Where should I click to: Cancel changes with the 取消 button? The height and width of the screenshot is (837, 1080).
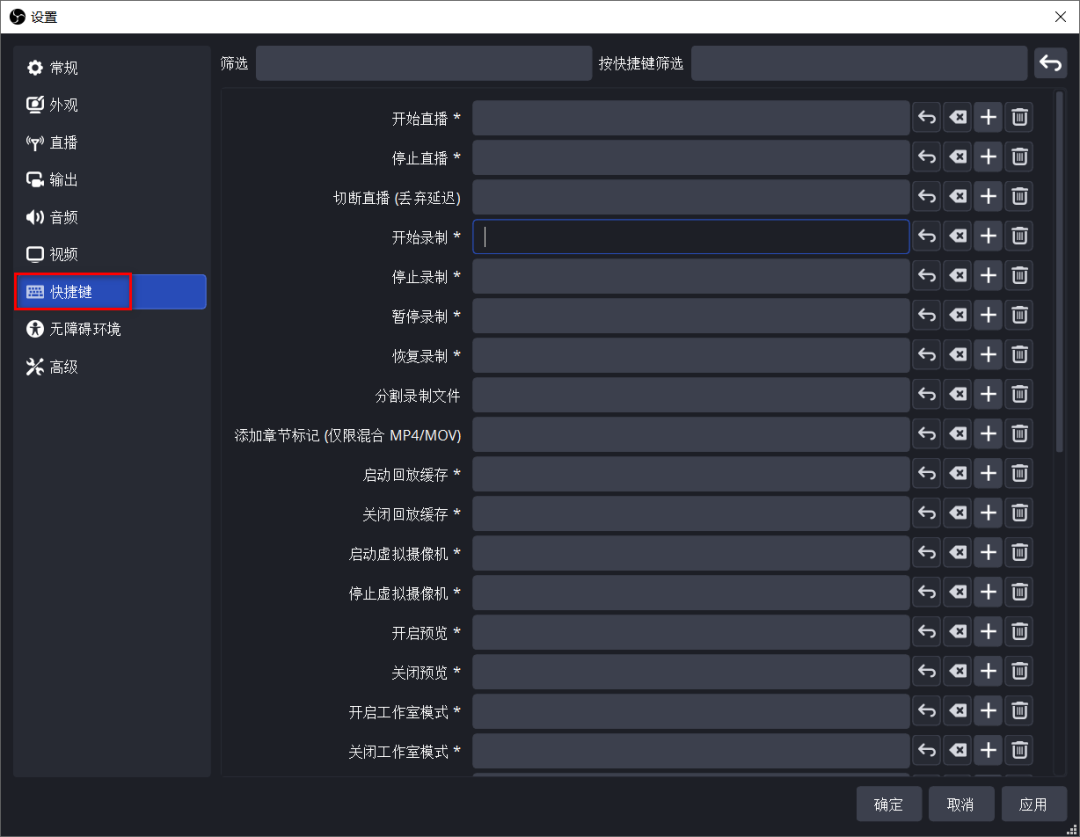tap(961, 804)
